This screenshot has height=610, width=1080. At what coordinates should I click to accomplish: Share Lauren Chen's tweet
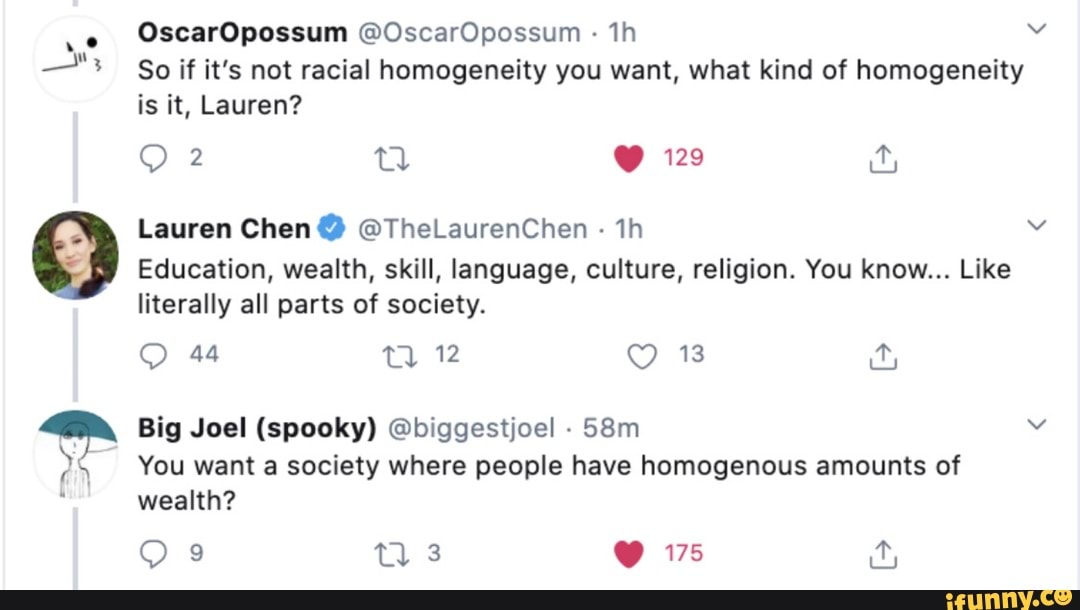point(883,355)
